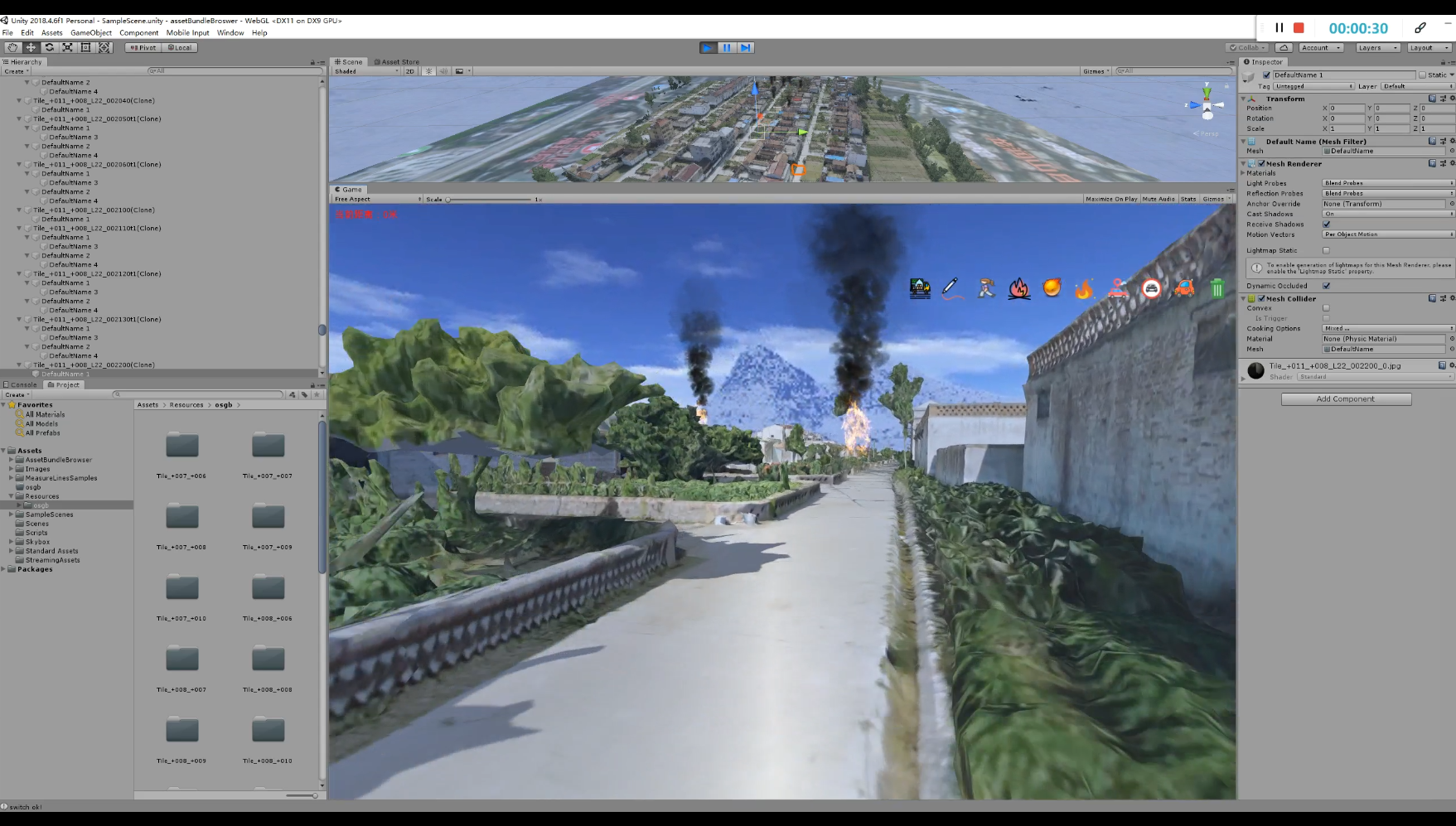Toggle the Dynamic Occluded checkbox

(x=1327, y=286)
